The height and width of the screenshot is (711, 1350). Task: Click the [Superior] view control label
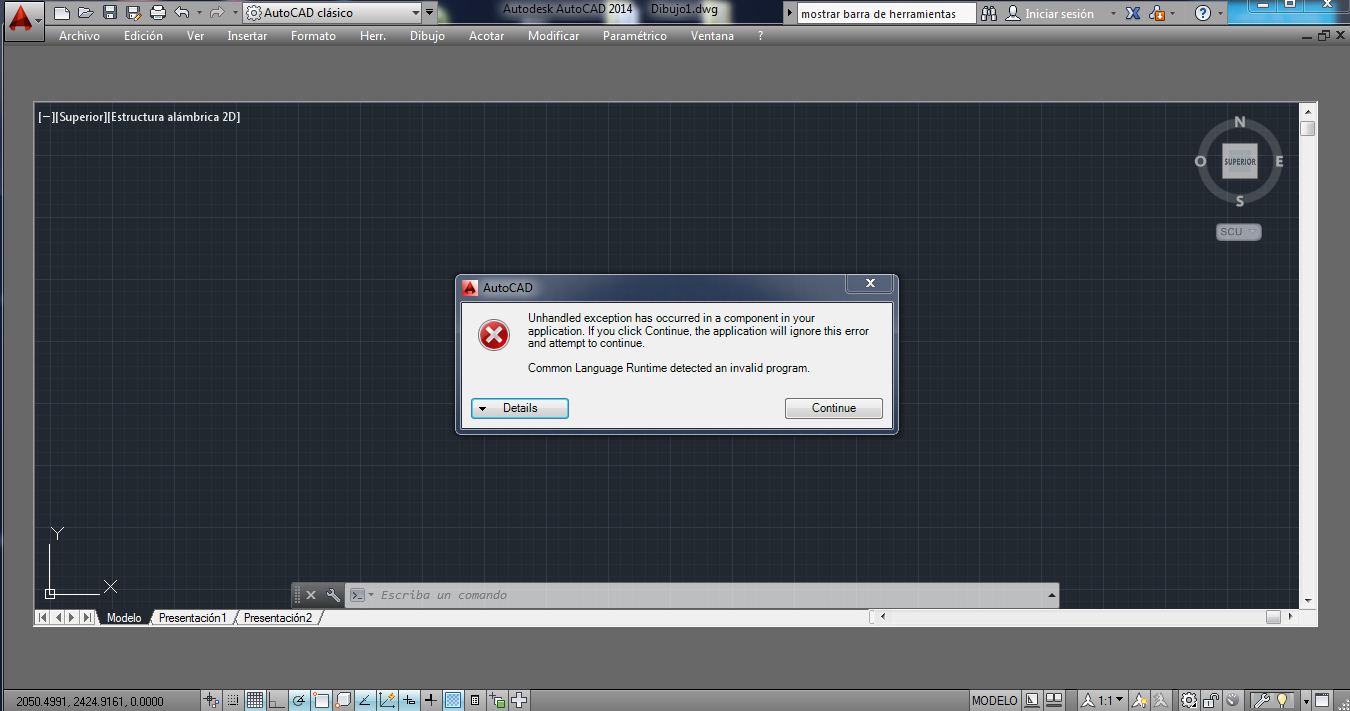tap(81, 117)
